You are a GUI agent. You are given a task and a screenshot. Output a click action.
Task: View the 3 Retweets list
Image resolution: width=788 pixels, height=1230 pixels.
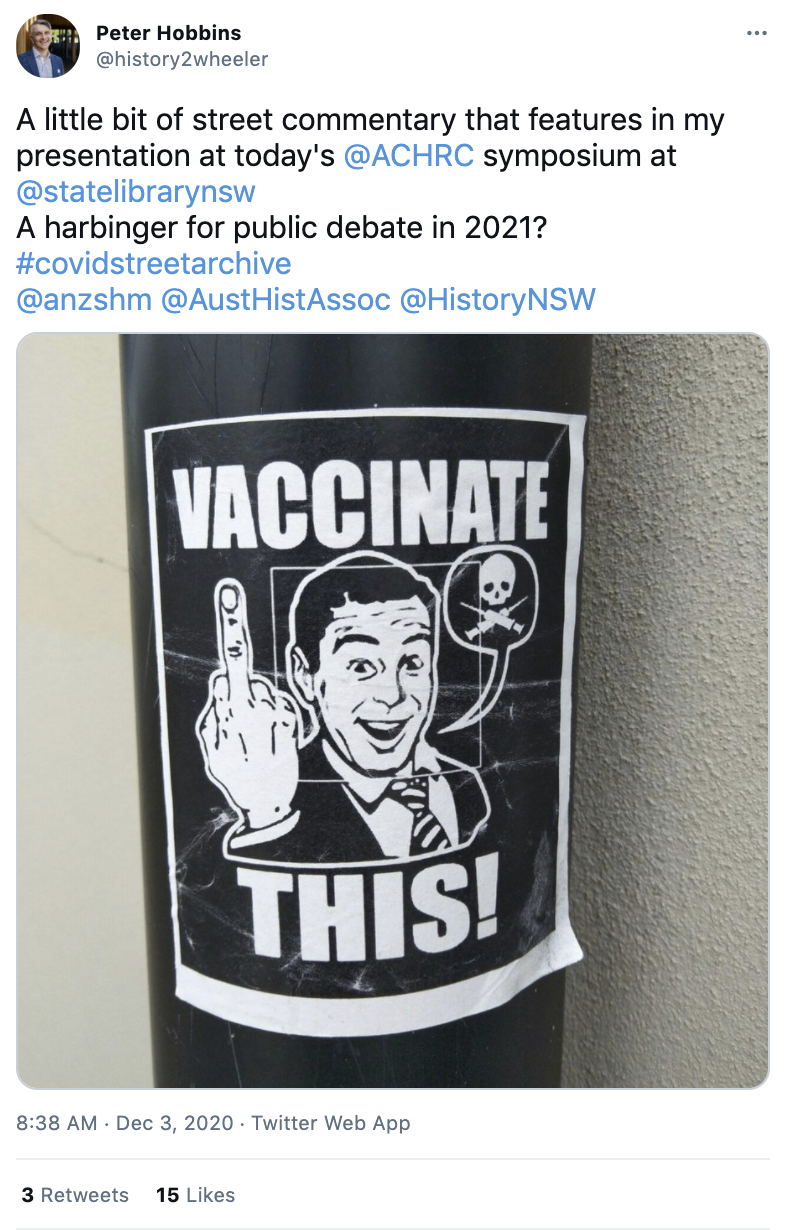(75, 1195)
